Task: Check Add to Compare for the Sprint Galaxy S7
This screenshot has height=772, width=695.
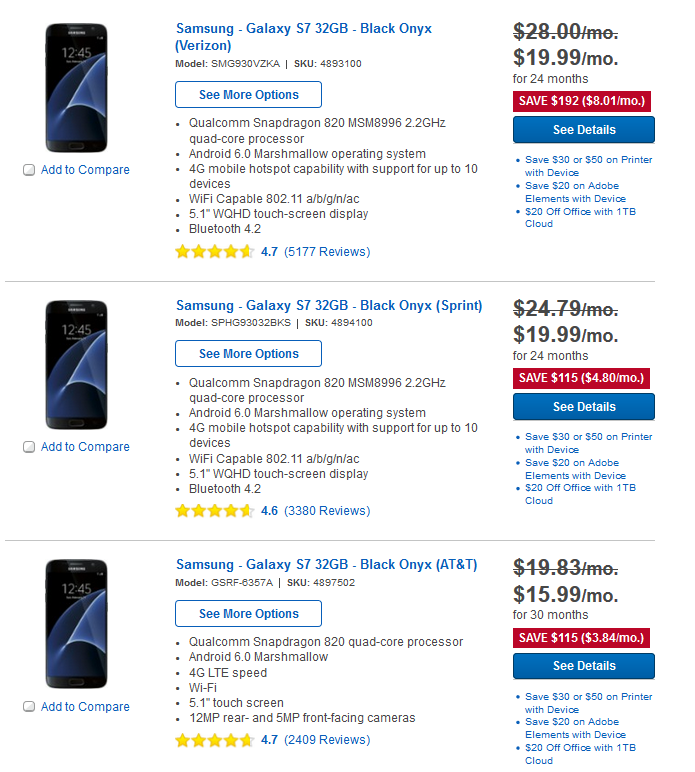Action: [x=29, y=447]
